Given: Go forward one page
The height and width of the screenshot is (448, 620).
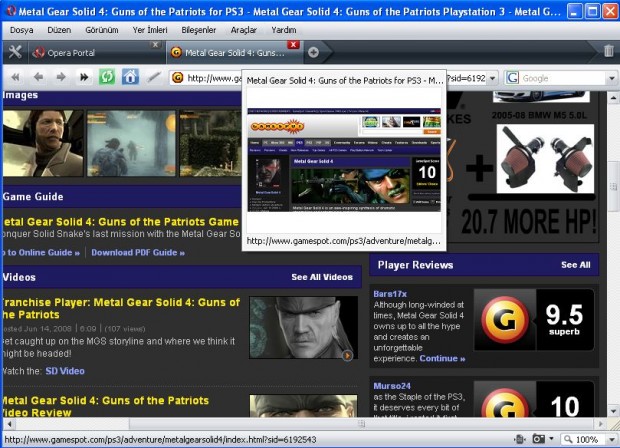Looking at the screenshot, I should pyautogui.click(x=61, y=77).
